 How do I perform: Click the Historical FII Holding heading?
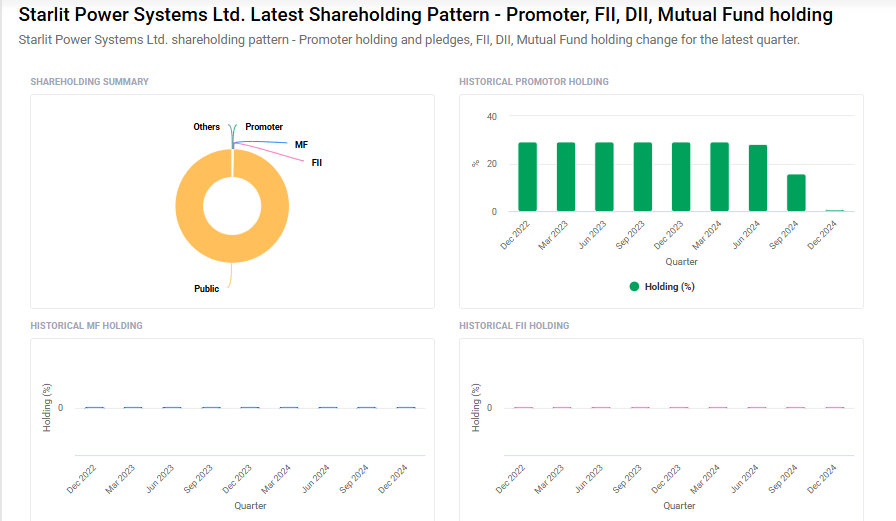click(x=514, y=326)
